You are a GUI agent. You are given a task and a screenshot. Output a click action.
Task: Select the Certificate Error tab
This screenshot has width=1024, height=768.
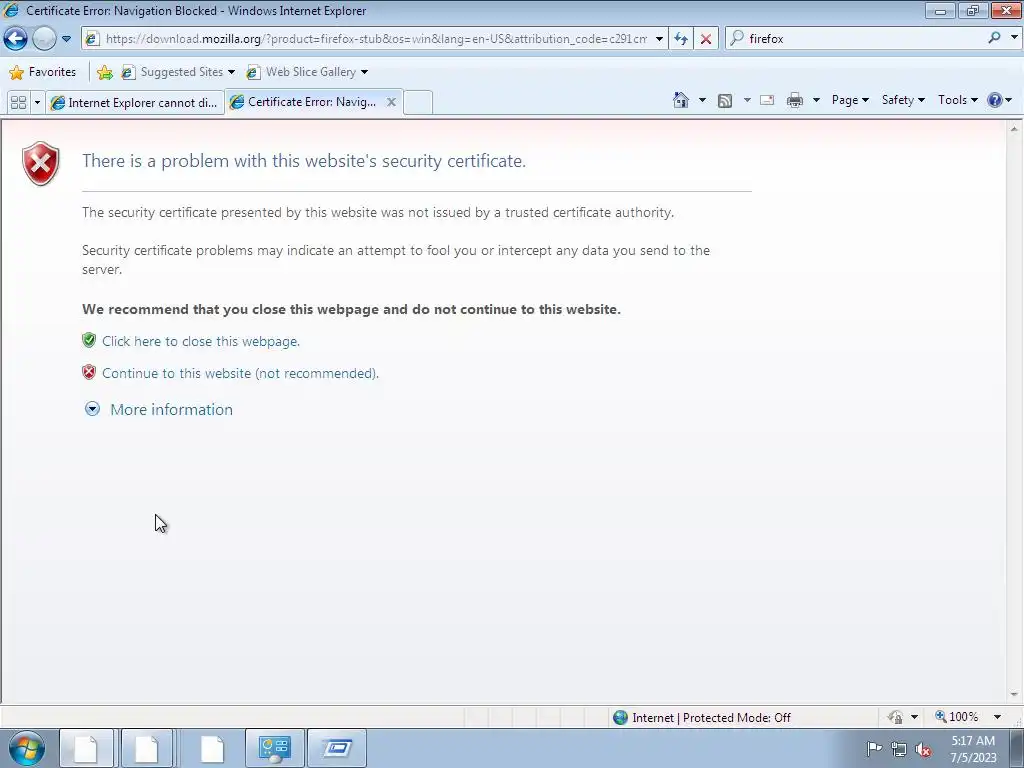306,102
